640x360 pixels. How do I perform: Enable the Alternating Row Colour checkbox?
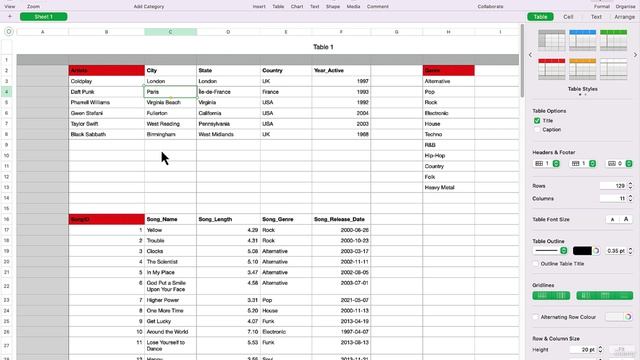(536, 317)
